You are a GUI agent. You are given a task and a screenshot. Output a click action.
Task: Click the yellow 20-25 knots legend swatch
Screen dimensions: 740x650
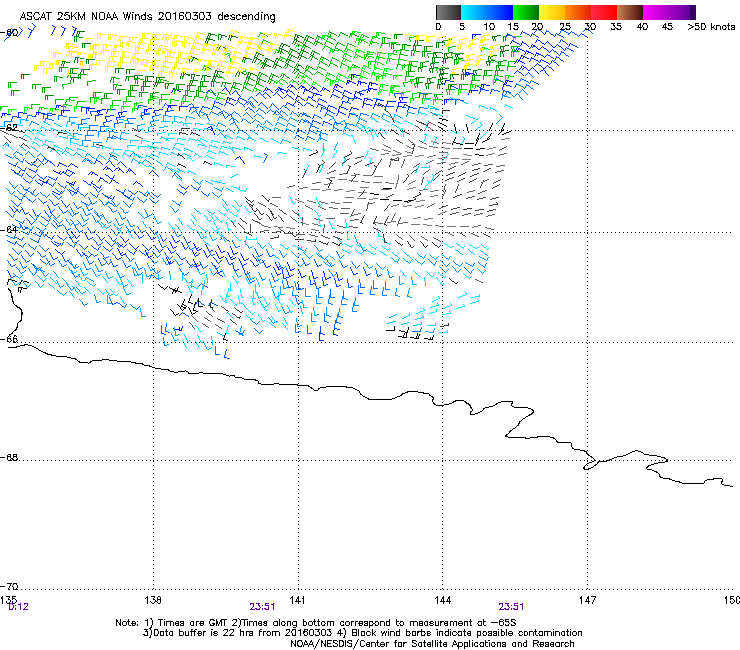(552, 12)
